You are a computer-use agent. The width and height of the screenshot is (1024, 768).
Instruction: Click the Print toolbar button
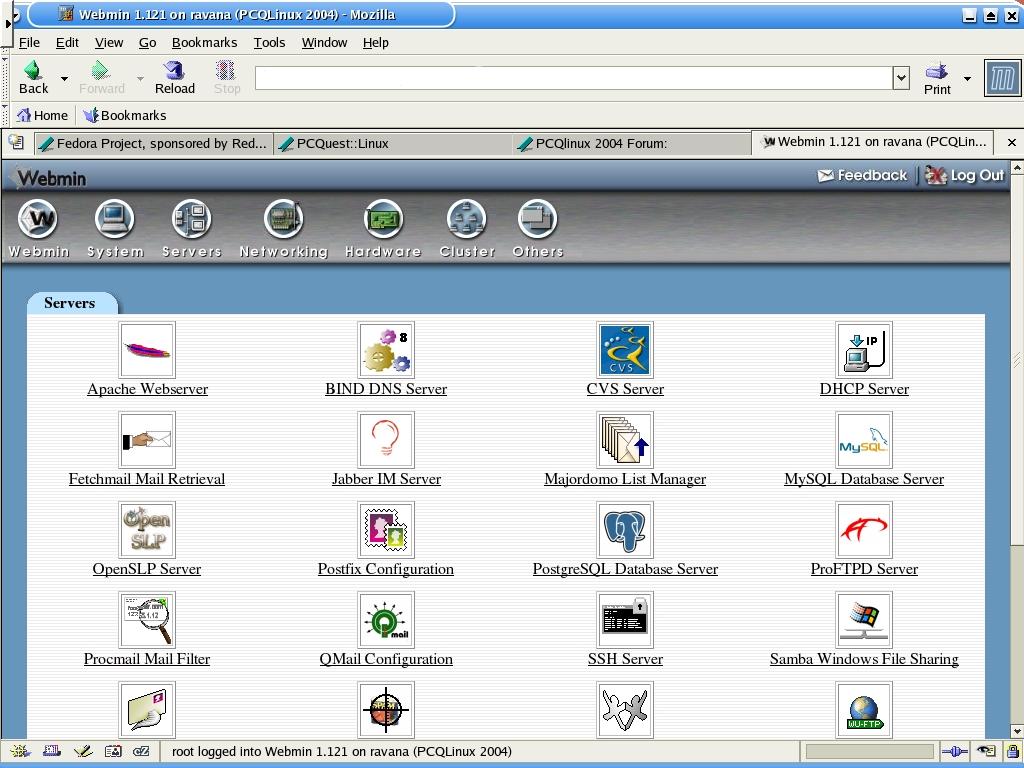(937, 78)
